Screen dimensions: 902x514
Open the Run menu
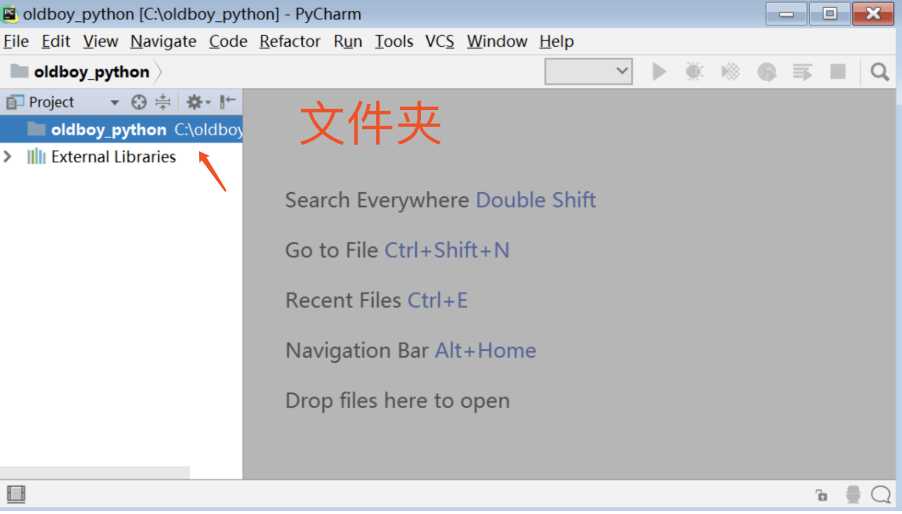(x=347, y=41)
